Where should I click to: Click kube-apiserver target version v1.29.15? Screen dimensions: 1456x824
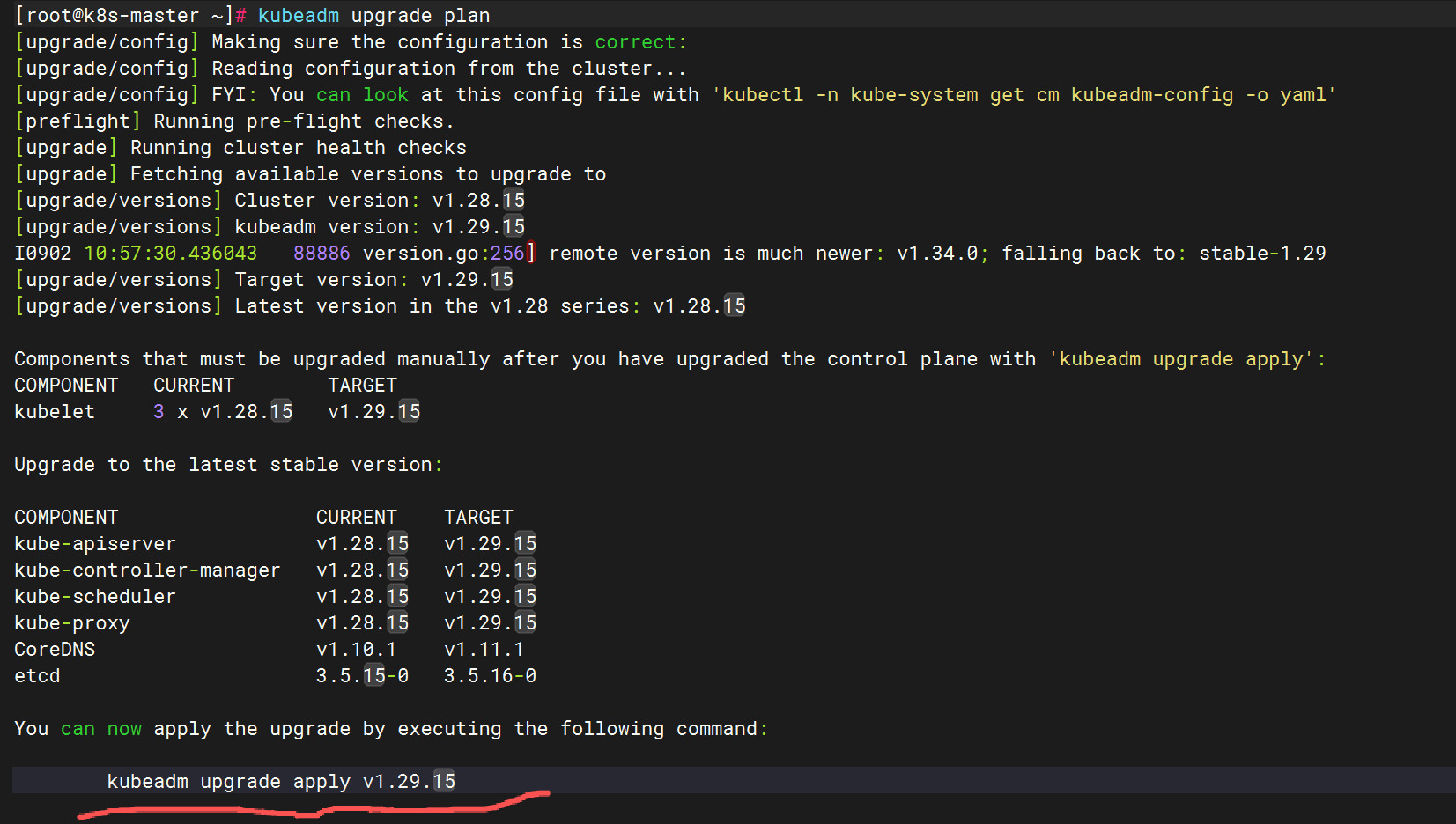click(x=491, y=544)
